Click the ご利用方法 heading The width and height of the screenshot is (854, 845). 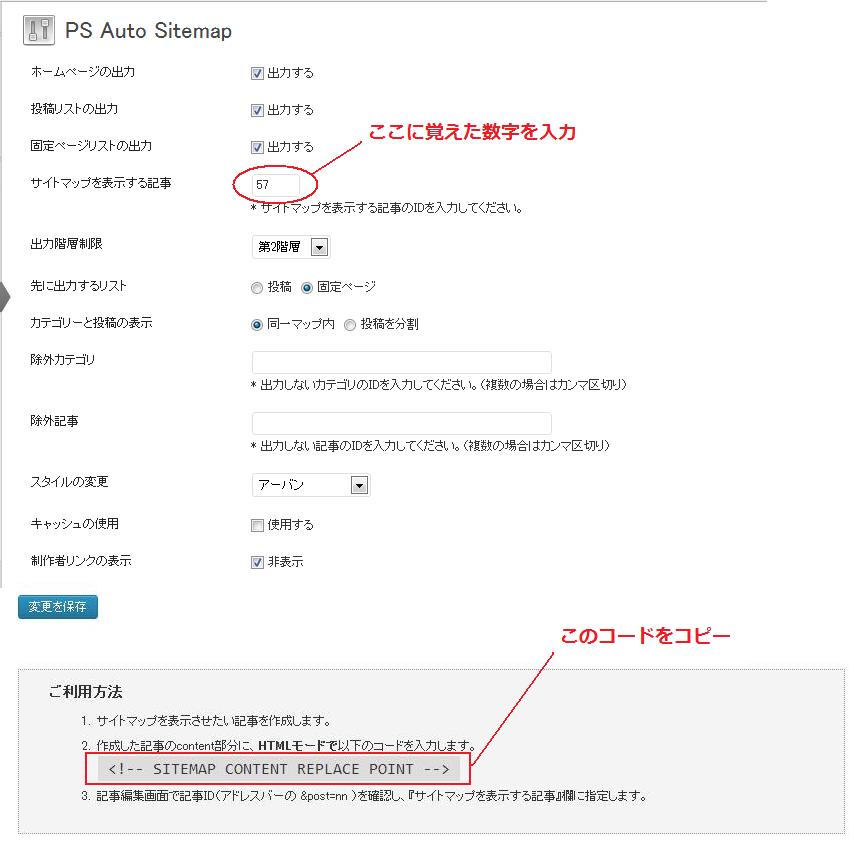pos(86,692)
